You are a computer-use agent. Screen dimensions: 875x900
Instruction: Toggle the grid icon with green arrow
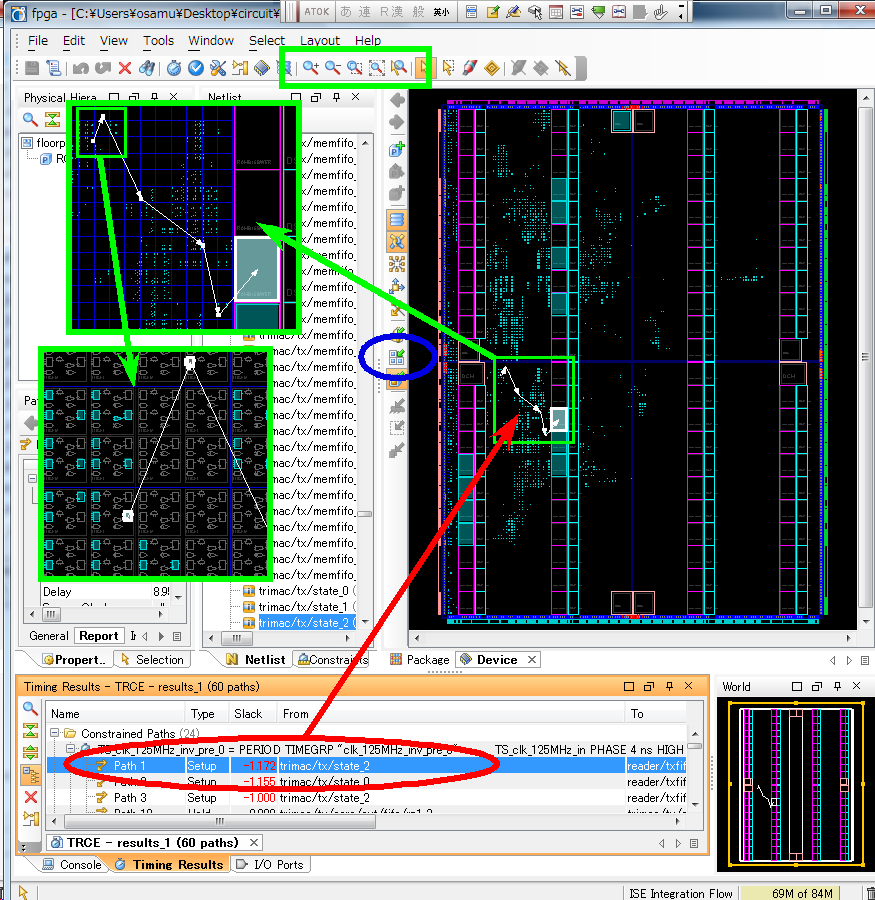[x=397, y=358]
